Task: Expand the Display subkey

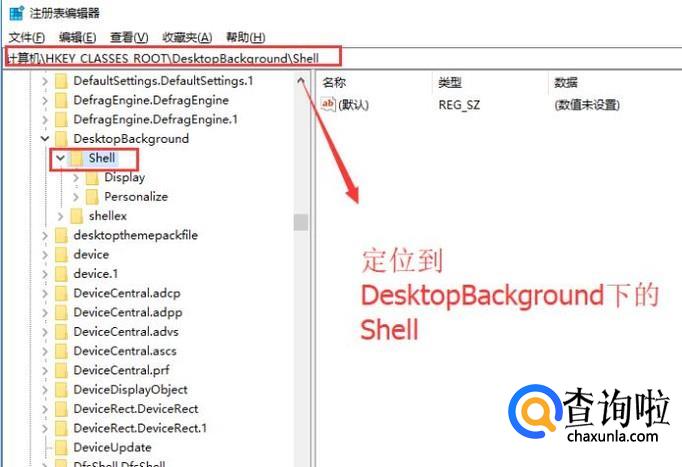Action: (76, 178)
